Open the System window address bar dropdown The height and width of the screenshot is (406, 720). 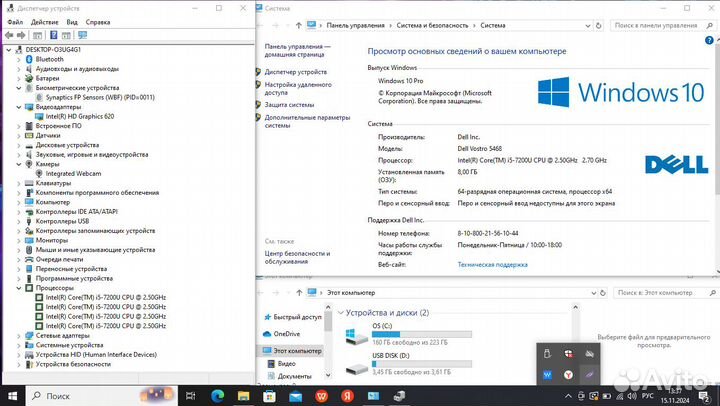(588, 26)
